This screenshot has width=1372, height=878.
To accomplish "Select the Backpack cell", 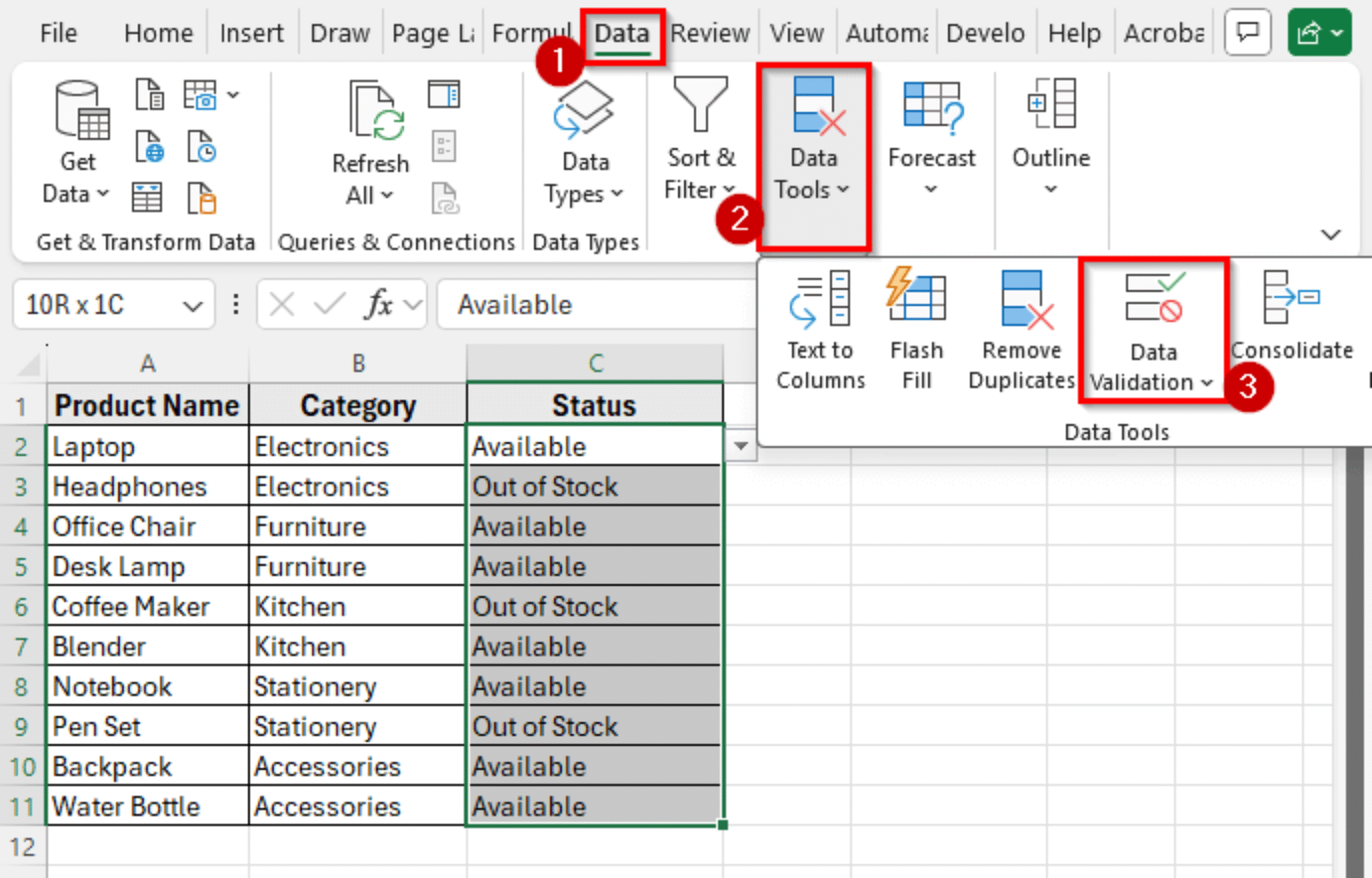I will [x=147, y=766].
